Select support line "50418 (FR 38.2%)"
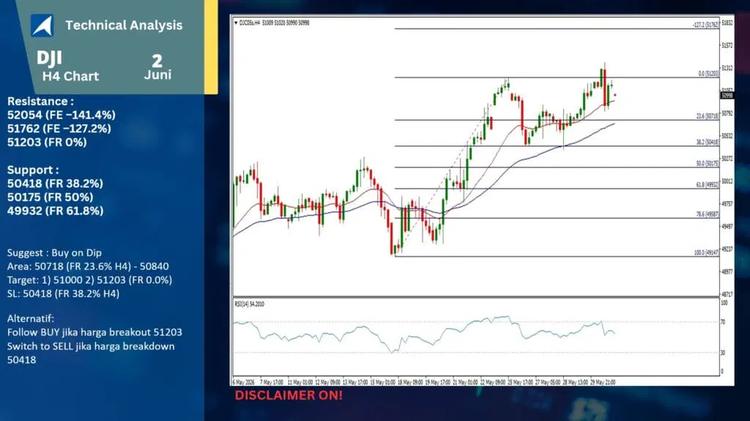The height and width of the screenshot is (421, 750). point(55,183)
